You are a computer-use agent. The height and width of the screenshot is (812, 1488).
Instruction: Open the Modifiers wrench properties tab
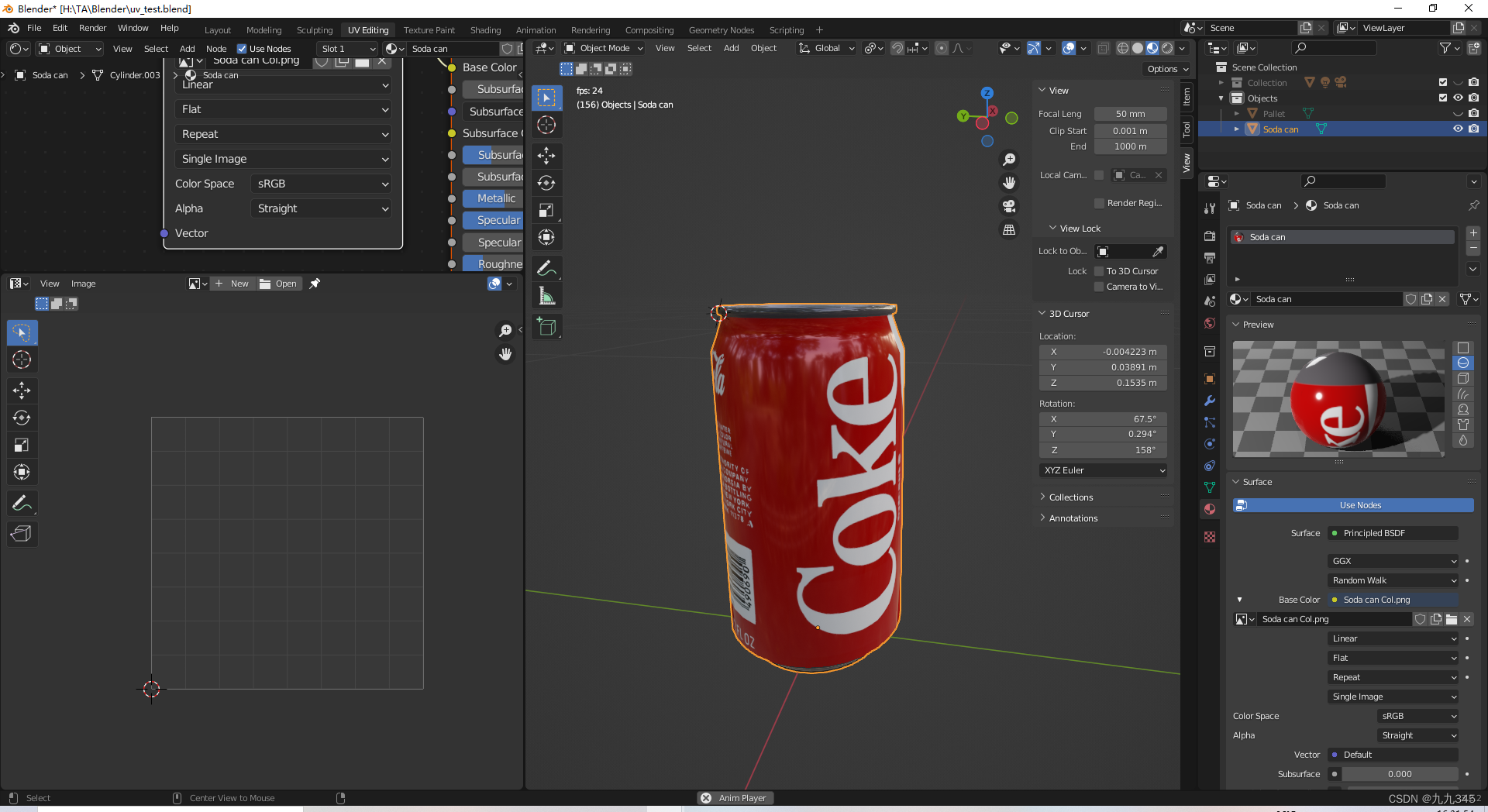tap(1210, 401)
